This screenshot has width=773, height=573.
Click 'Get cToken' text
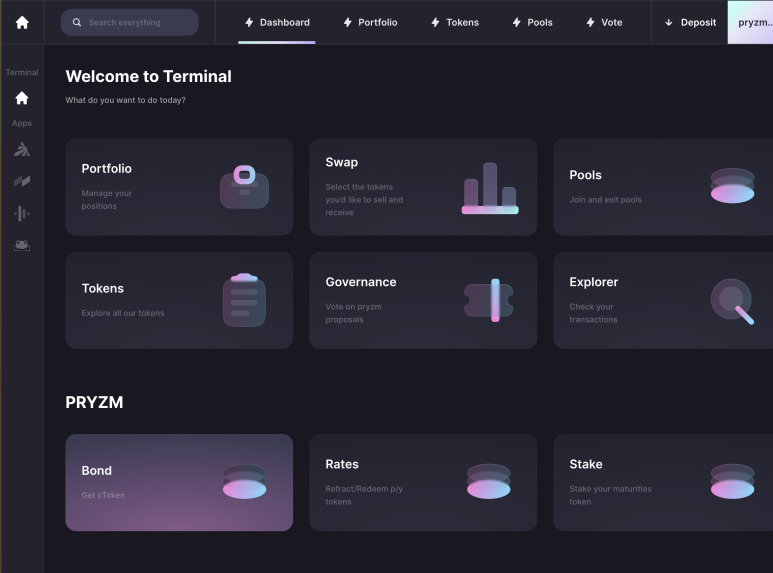click(103, 495)
